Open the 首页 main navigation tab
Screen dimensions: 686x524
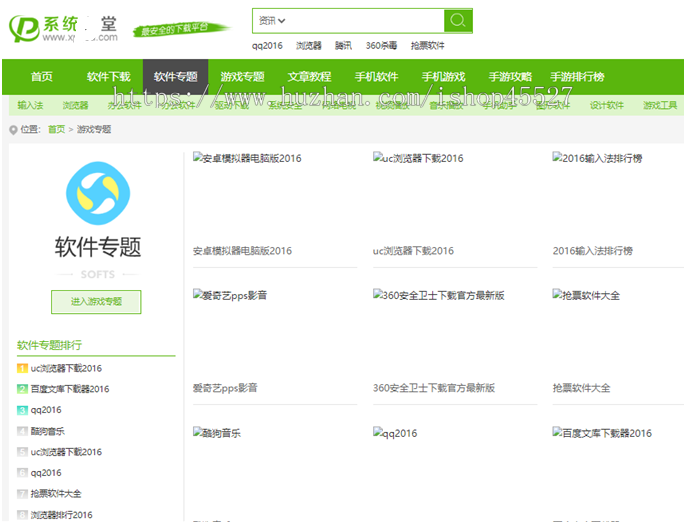[42, 77]
